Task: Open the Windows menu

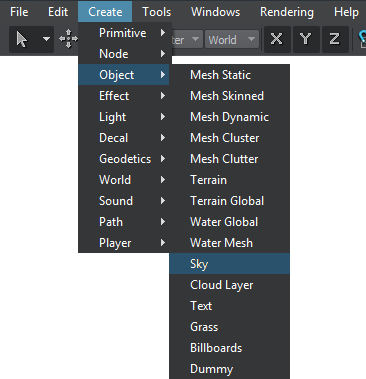Action: [x=215, y=12]
